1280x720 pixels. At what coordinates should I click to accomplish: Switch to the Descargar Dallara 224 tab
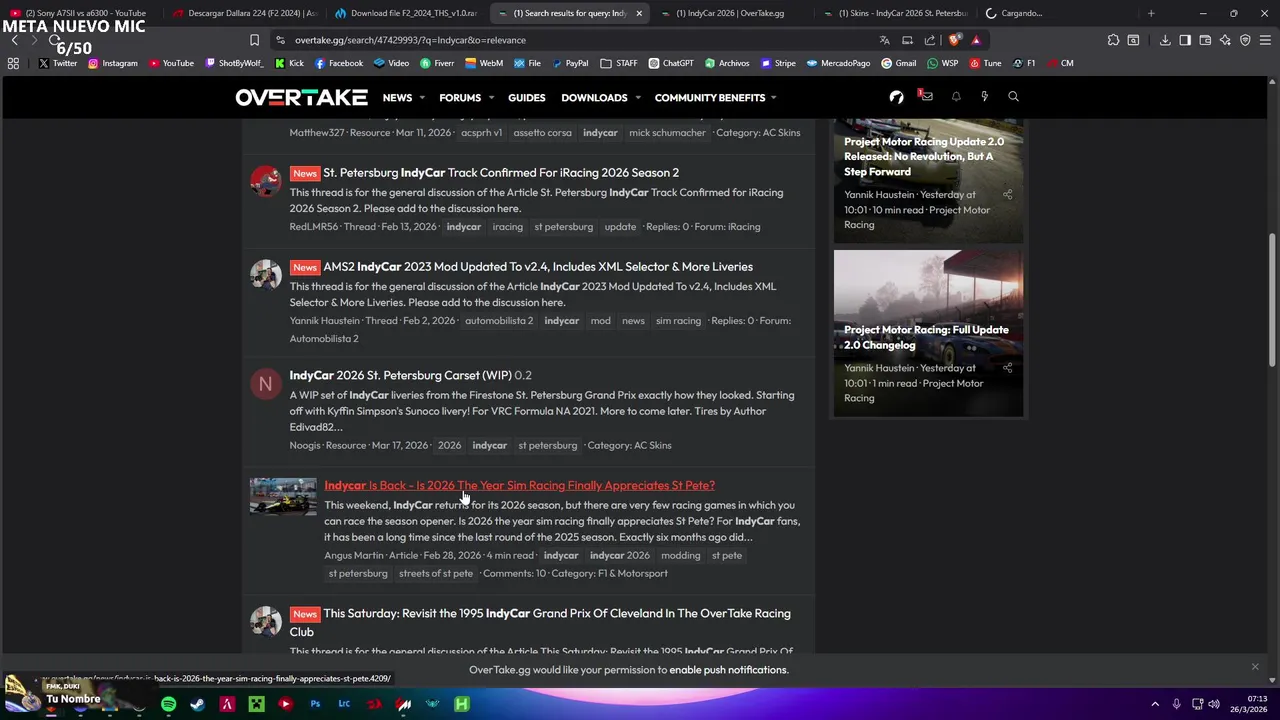tap(244, 13)
